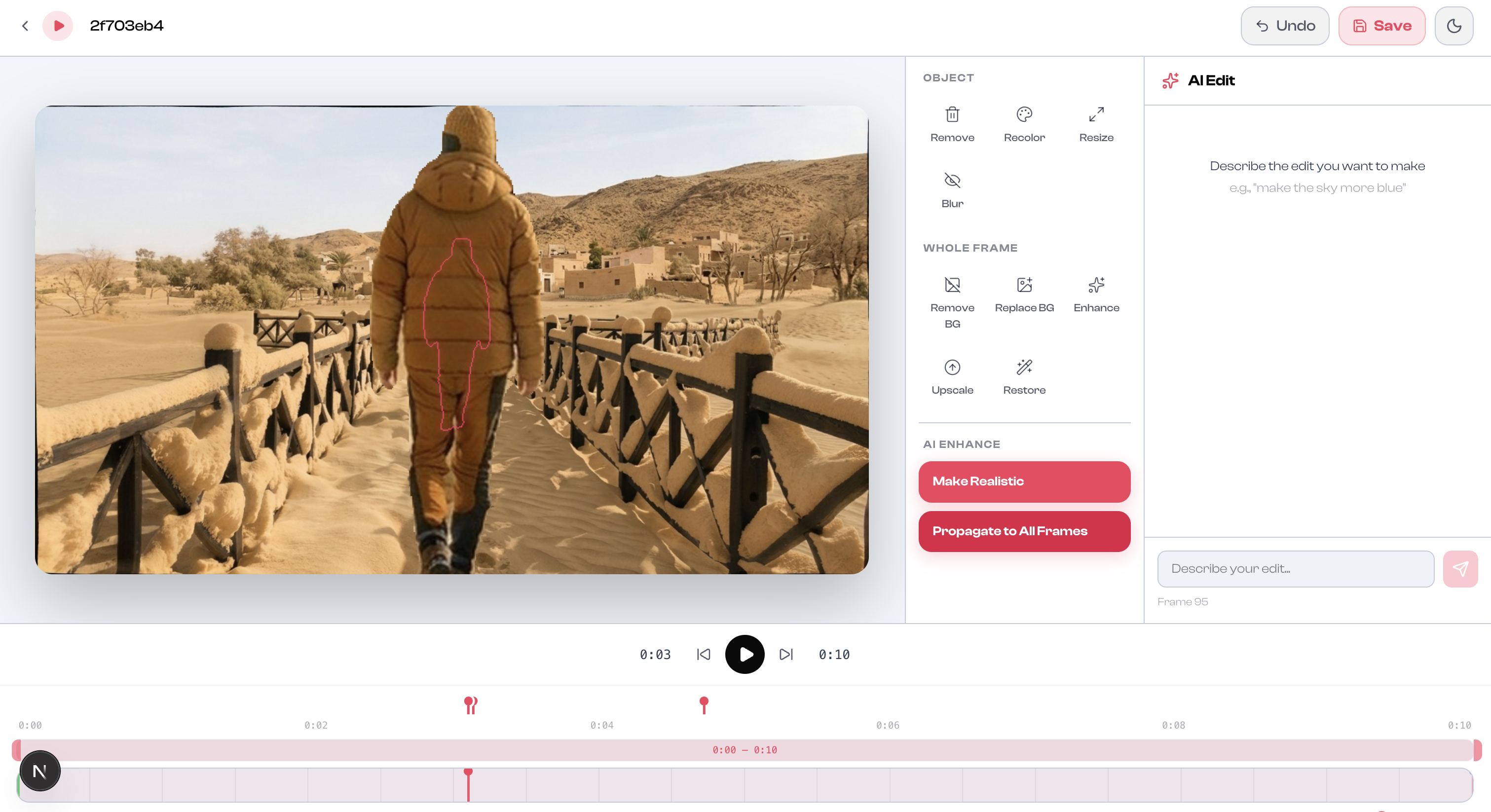Undo the last edit
Image resolution: width=1491 pixels, height=812 pixels.
1284,26
